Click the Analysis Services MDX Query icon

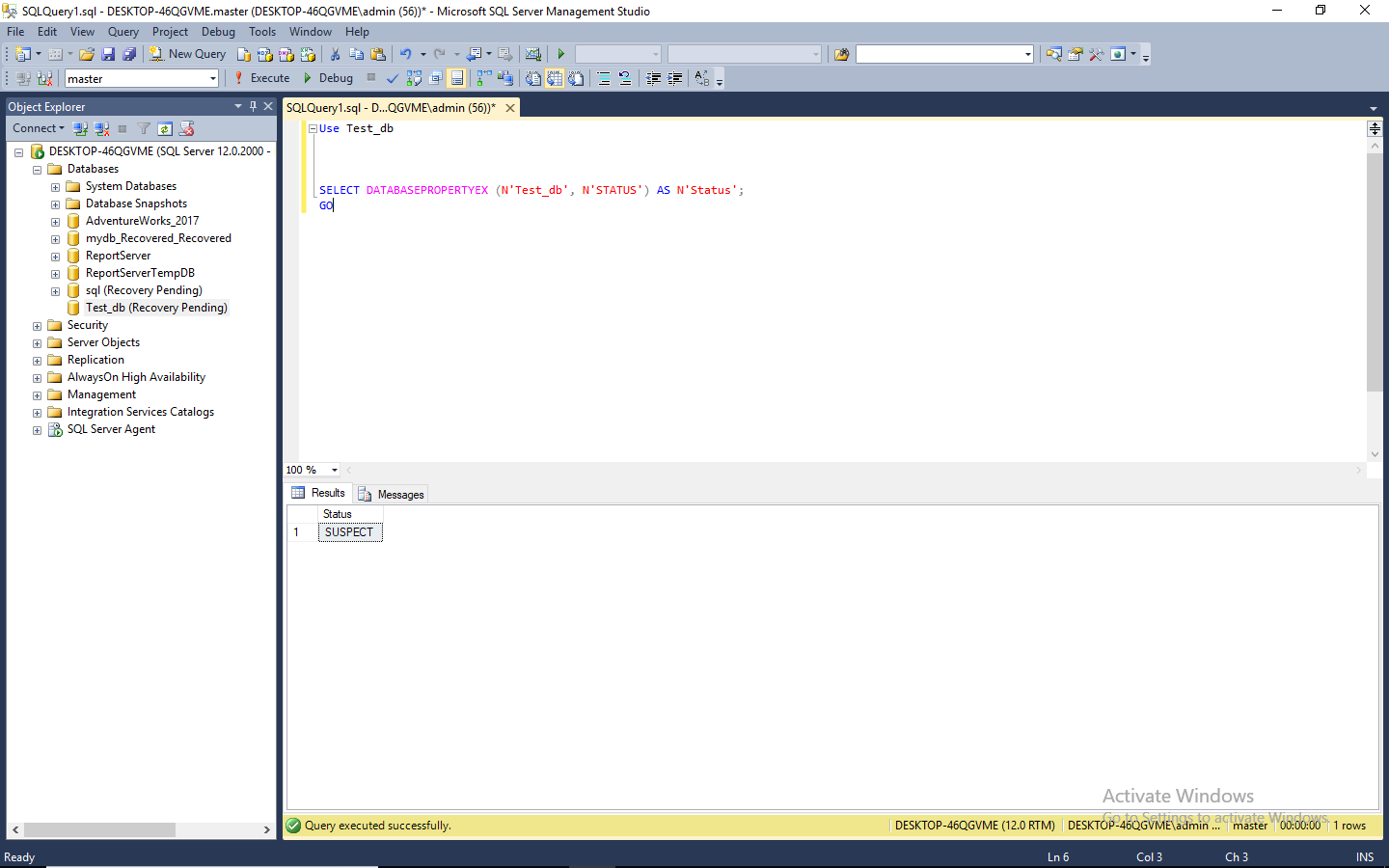[265, 54]
